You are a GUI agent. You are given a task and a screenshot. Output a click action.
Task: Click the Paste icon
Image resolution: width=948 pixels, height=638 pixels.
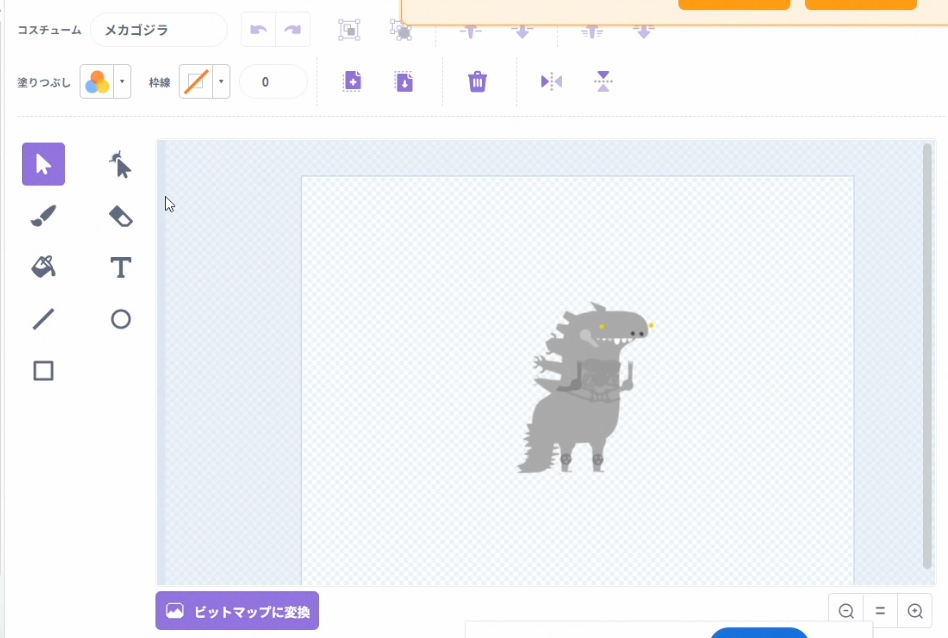[403, 82]
